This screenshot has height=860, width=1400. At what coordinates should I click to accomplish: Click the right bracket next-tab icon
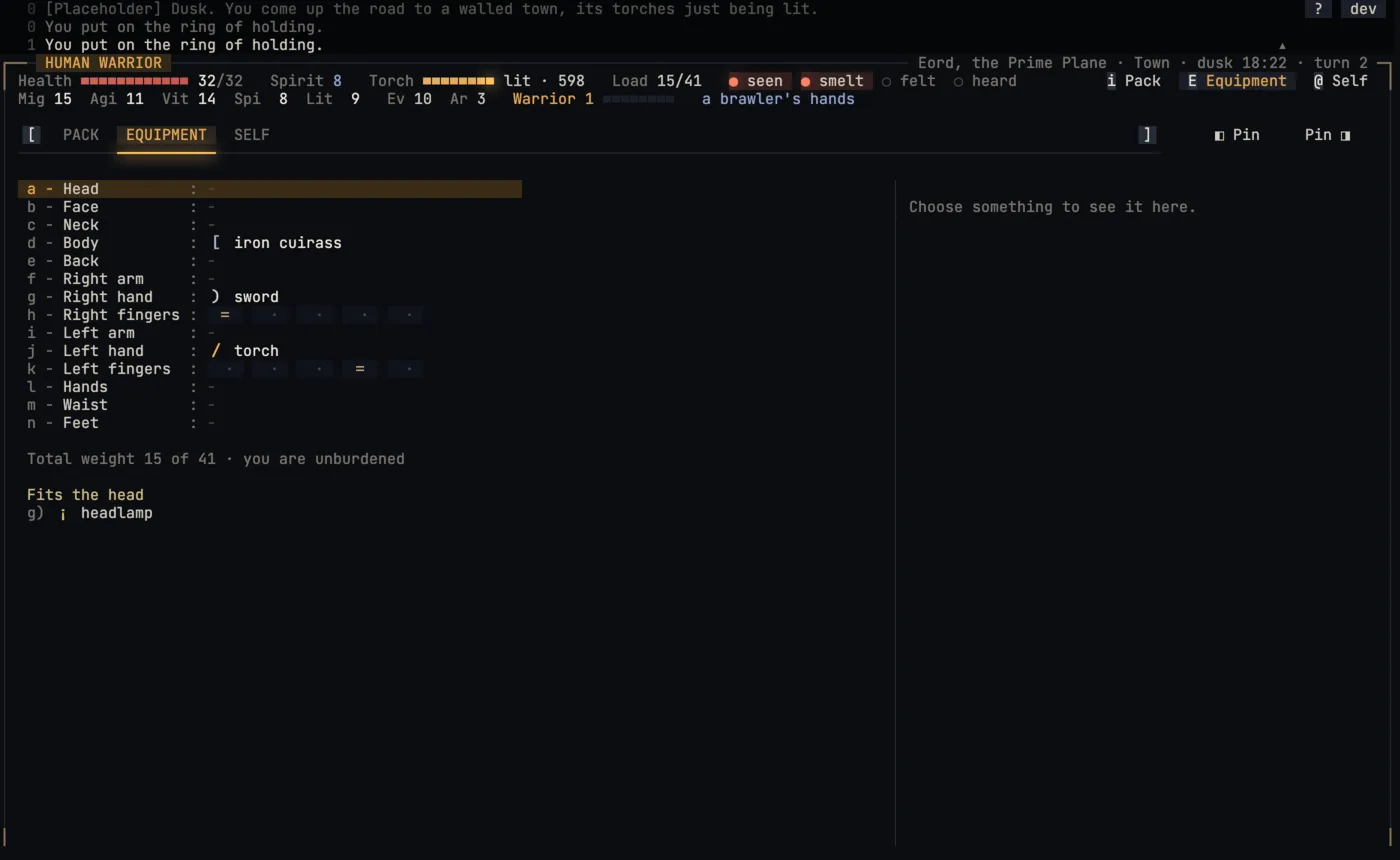[x=1147, y=135]
